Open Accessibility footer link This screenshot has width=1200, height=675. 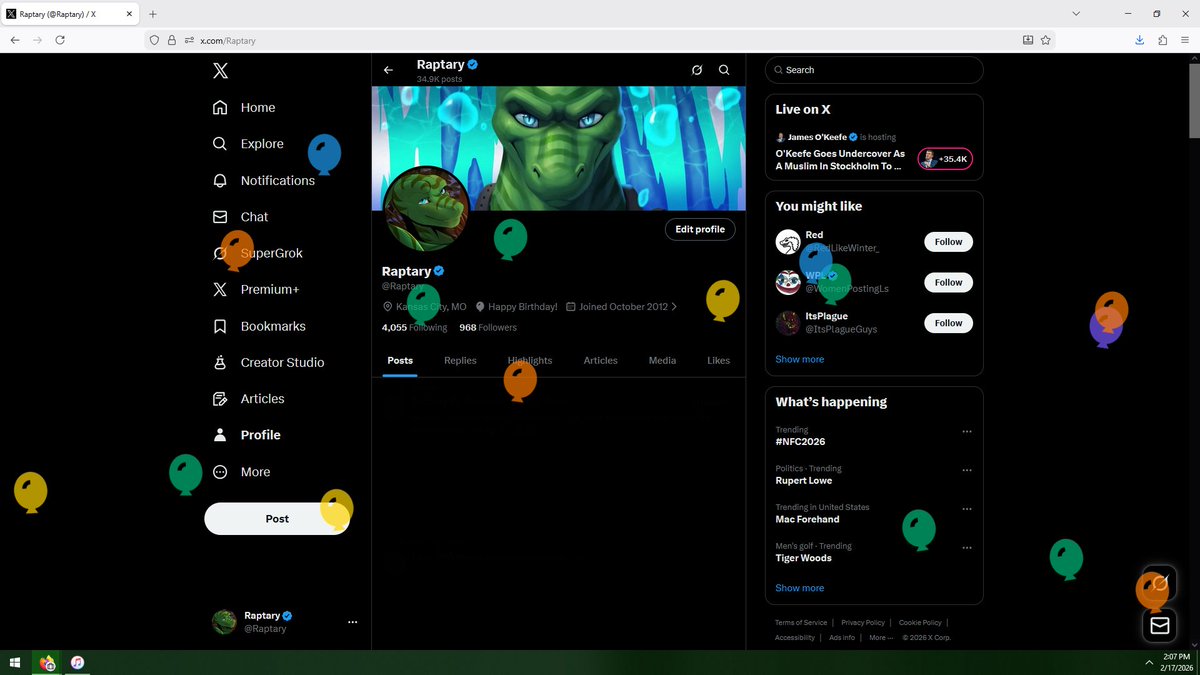coord(795,637)
